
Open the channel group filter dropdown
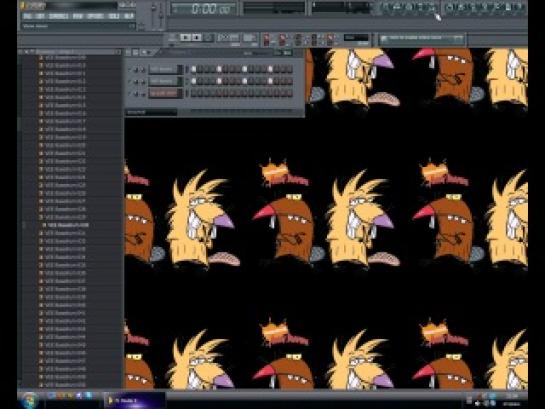[x=151, y=112]
